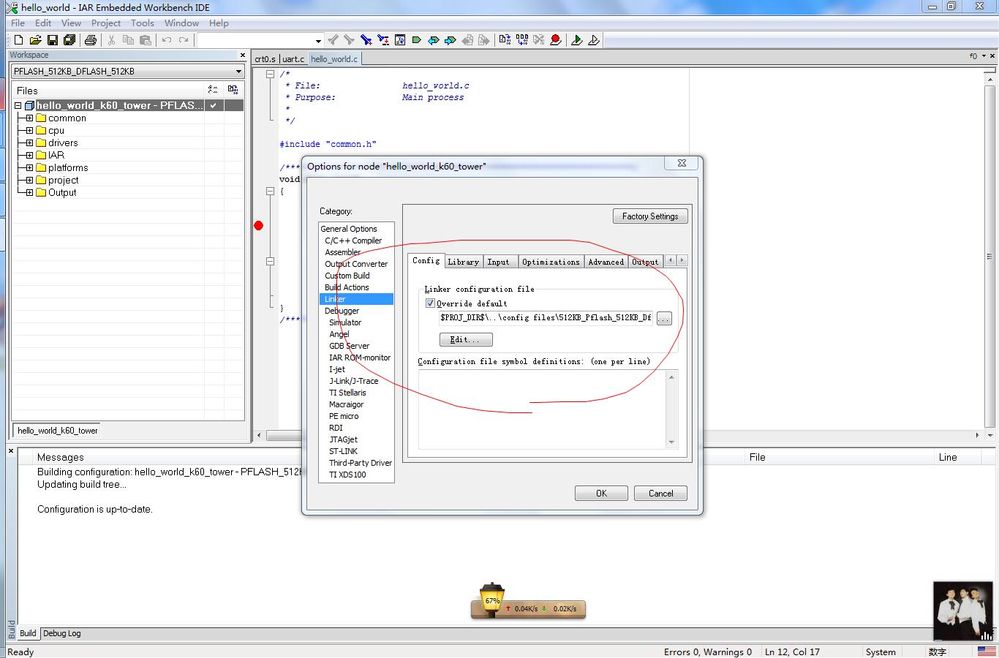The height and width of the screenshot is (658, 999).
Task: Click the Save toolbar icon
Action: point(52,40)
